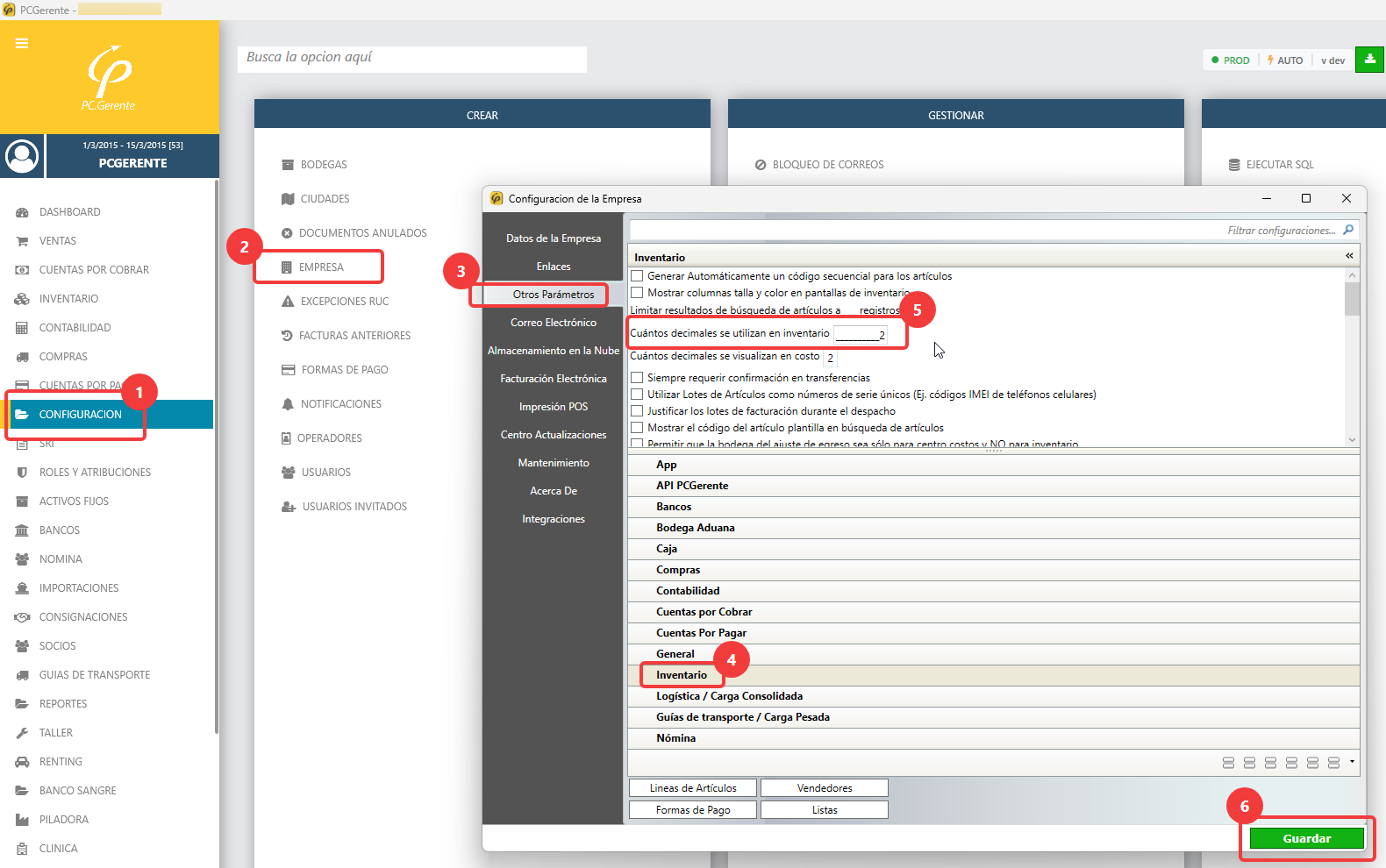Click the Dashboard sidebar icon
This screenshot has height=868, width=1386.
tap(22, 212)
